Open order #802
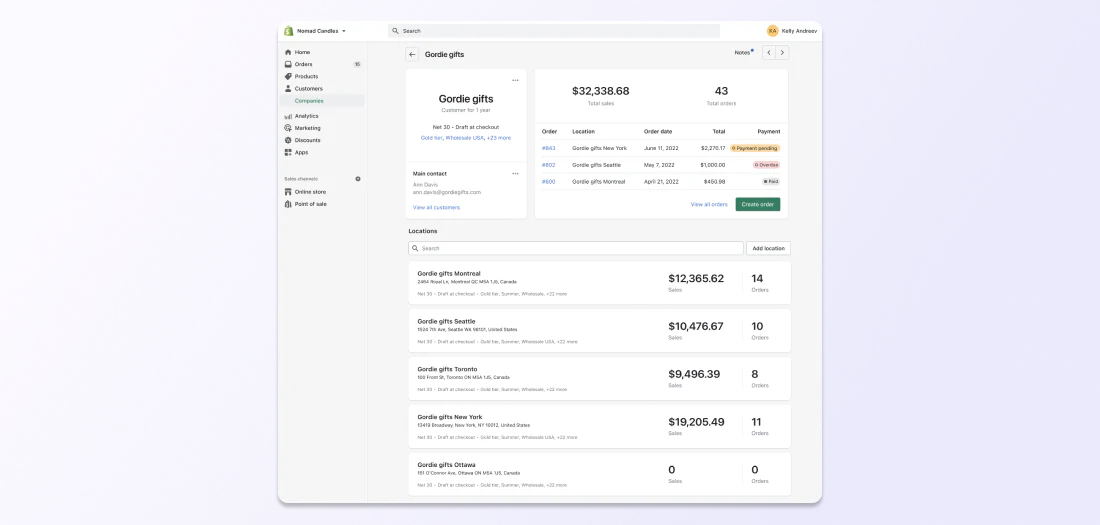The width and height of the screenshot is (1100, 525). click(549, 165)
